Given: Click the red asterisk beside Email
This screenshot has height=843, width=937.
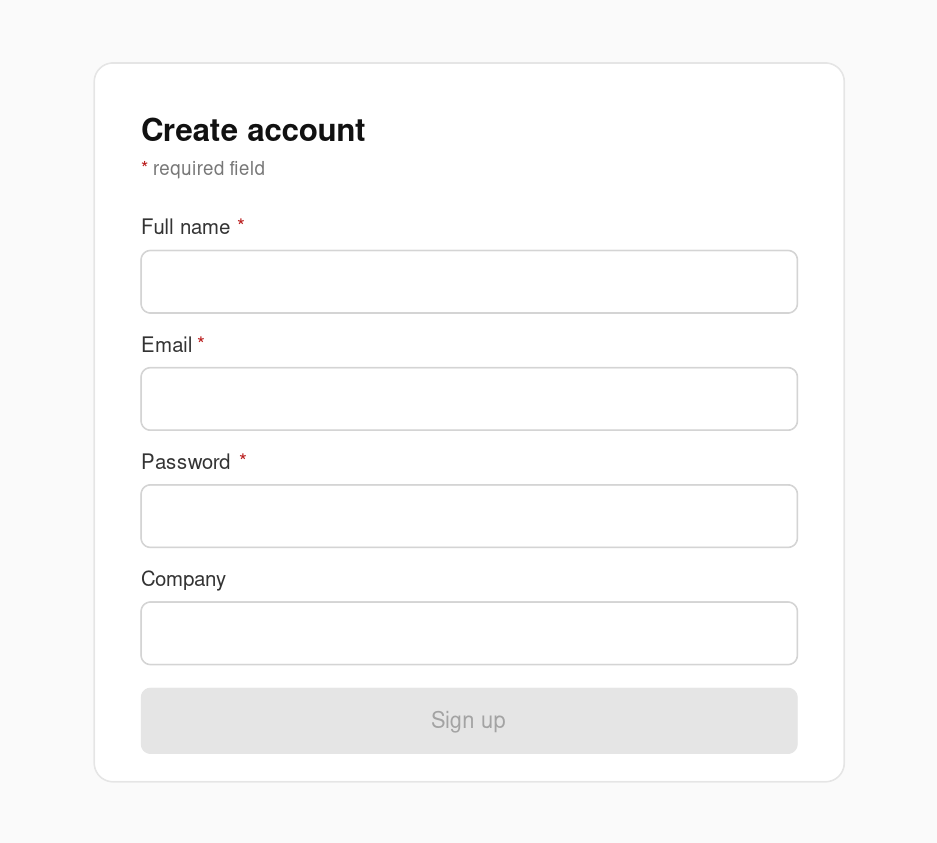Looking at the screenshot, I should [x=201, y=342].
